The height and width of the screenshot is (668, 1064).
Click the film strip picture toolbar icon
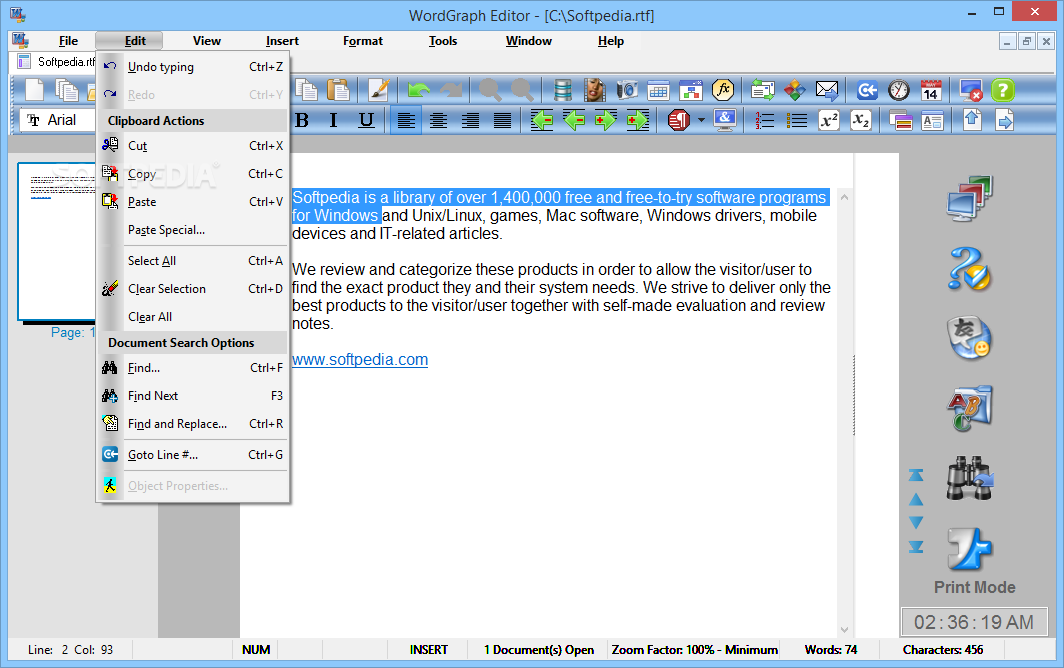tap(594, 90)
